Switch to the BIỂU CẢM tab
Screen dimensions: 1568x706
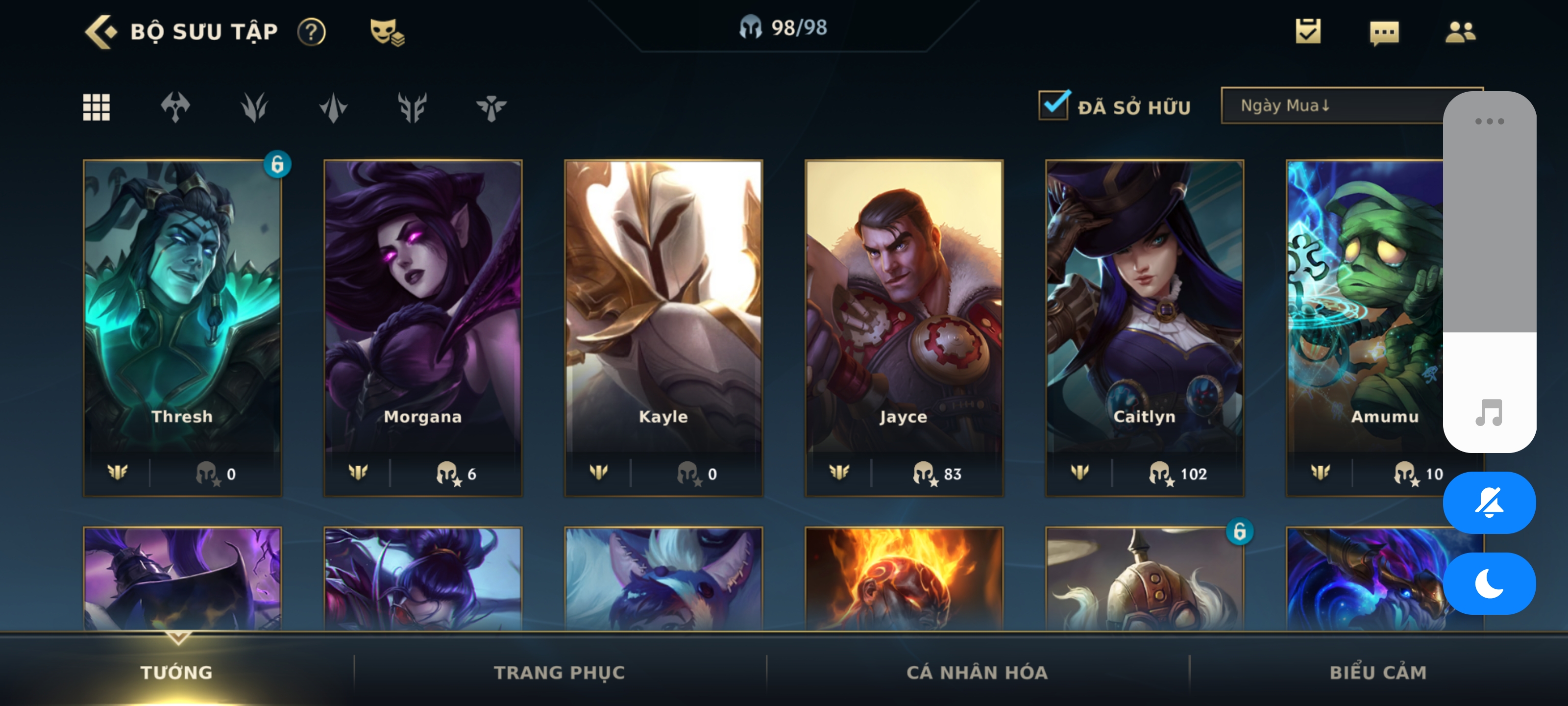coord(1378,673)
